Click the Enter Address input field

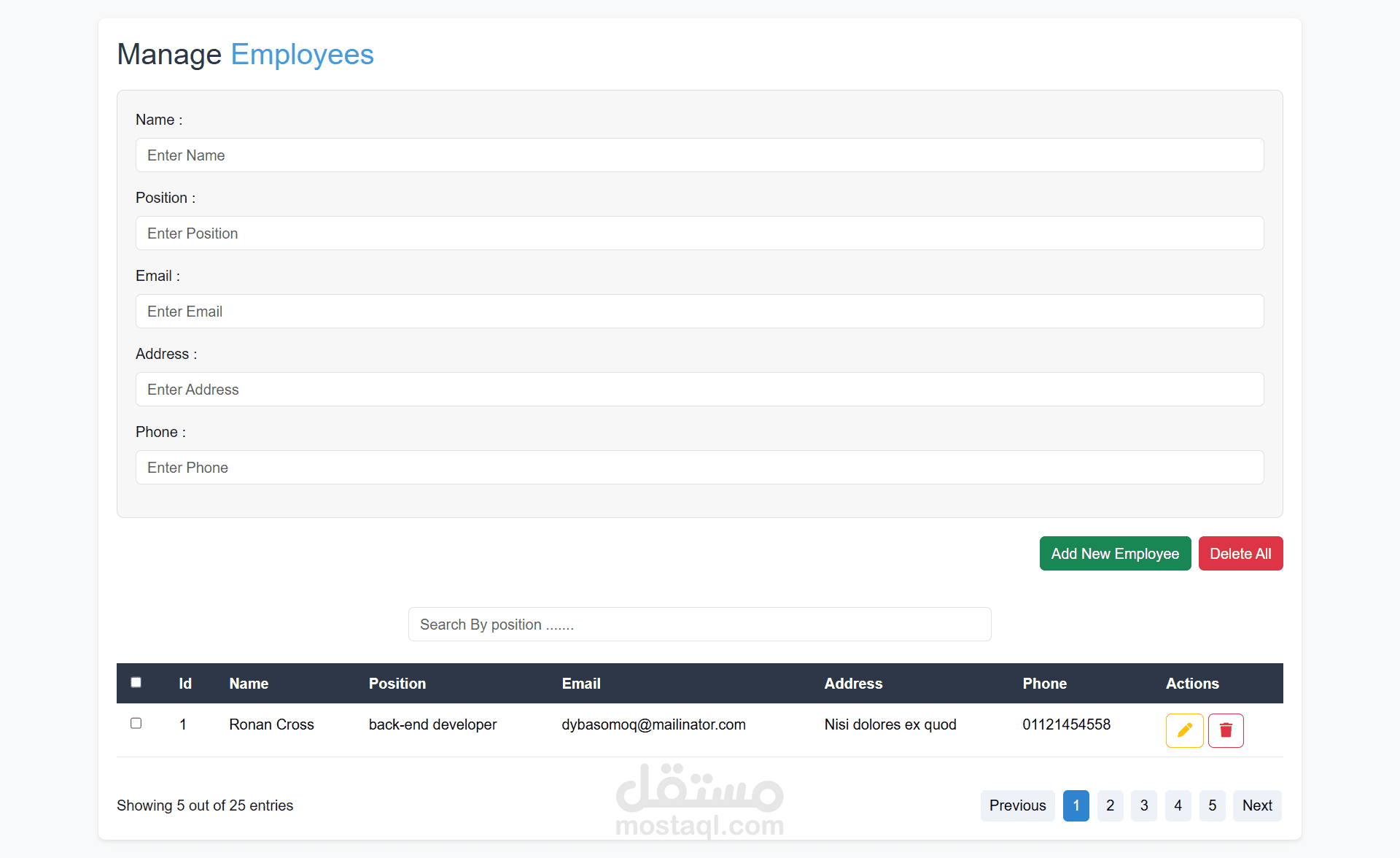point(699,389)
